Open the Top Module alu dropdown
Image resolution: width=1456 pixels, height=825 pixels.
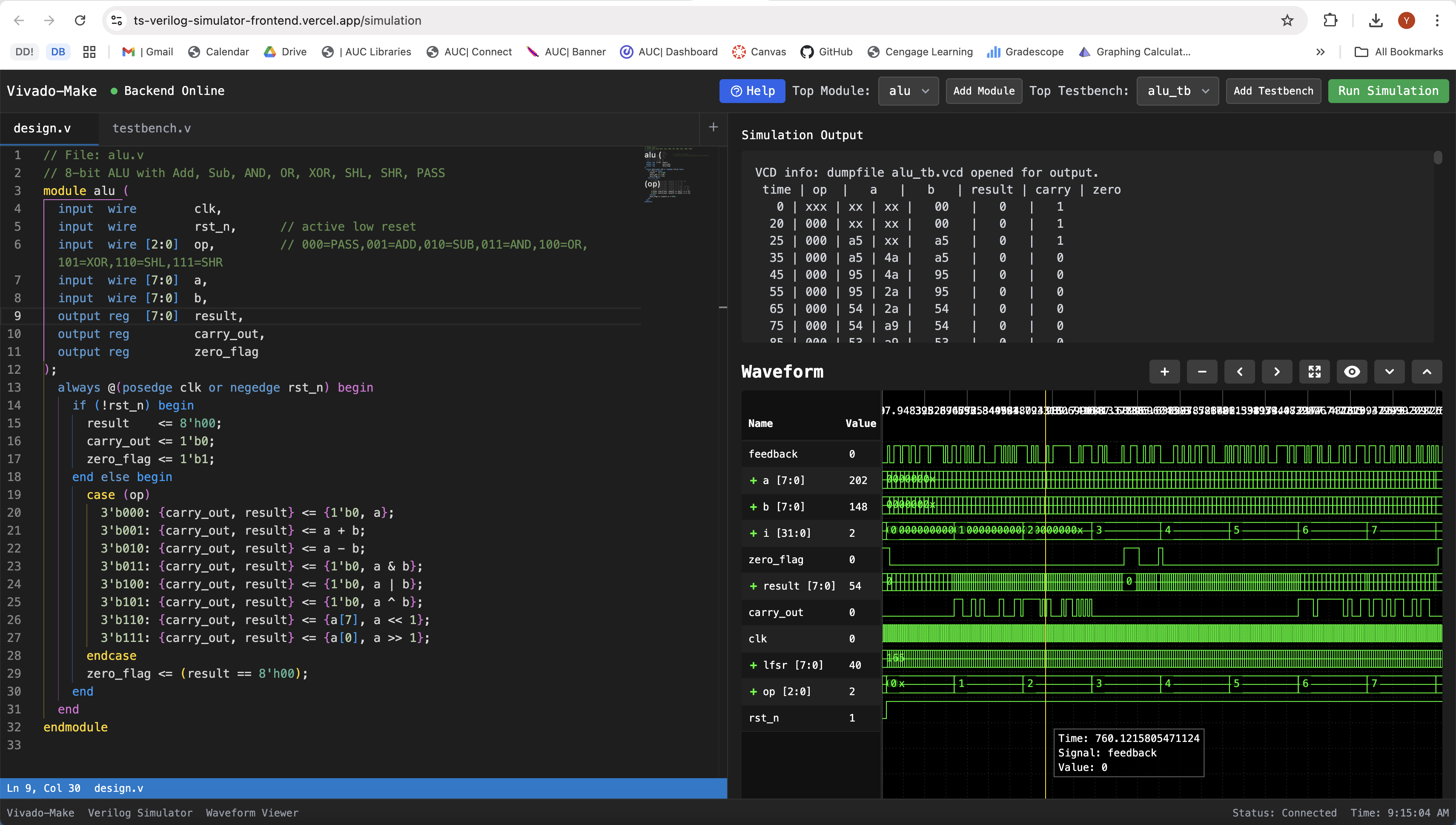pos(908,91)
